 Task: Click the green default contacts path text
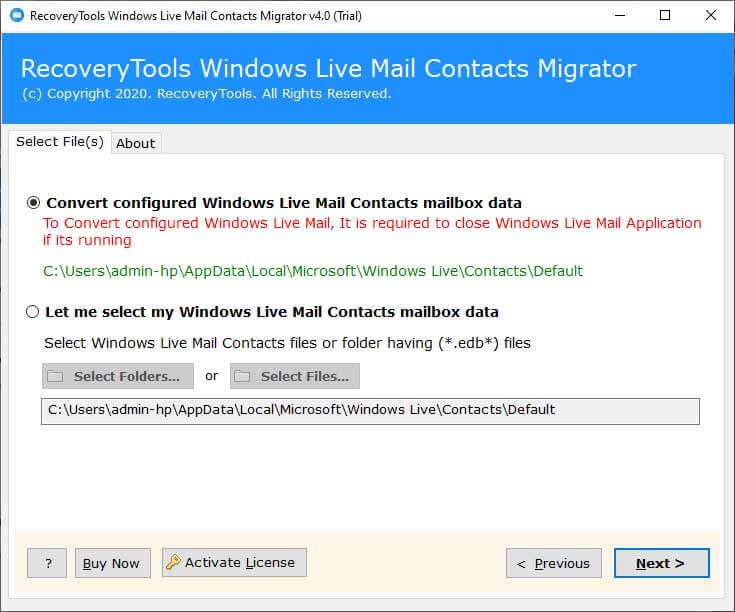click(312, 271)
